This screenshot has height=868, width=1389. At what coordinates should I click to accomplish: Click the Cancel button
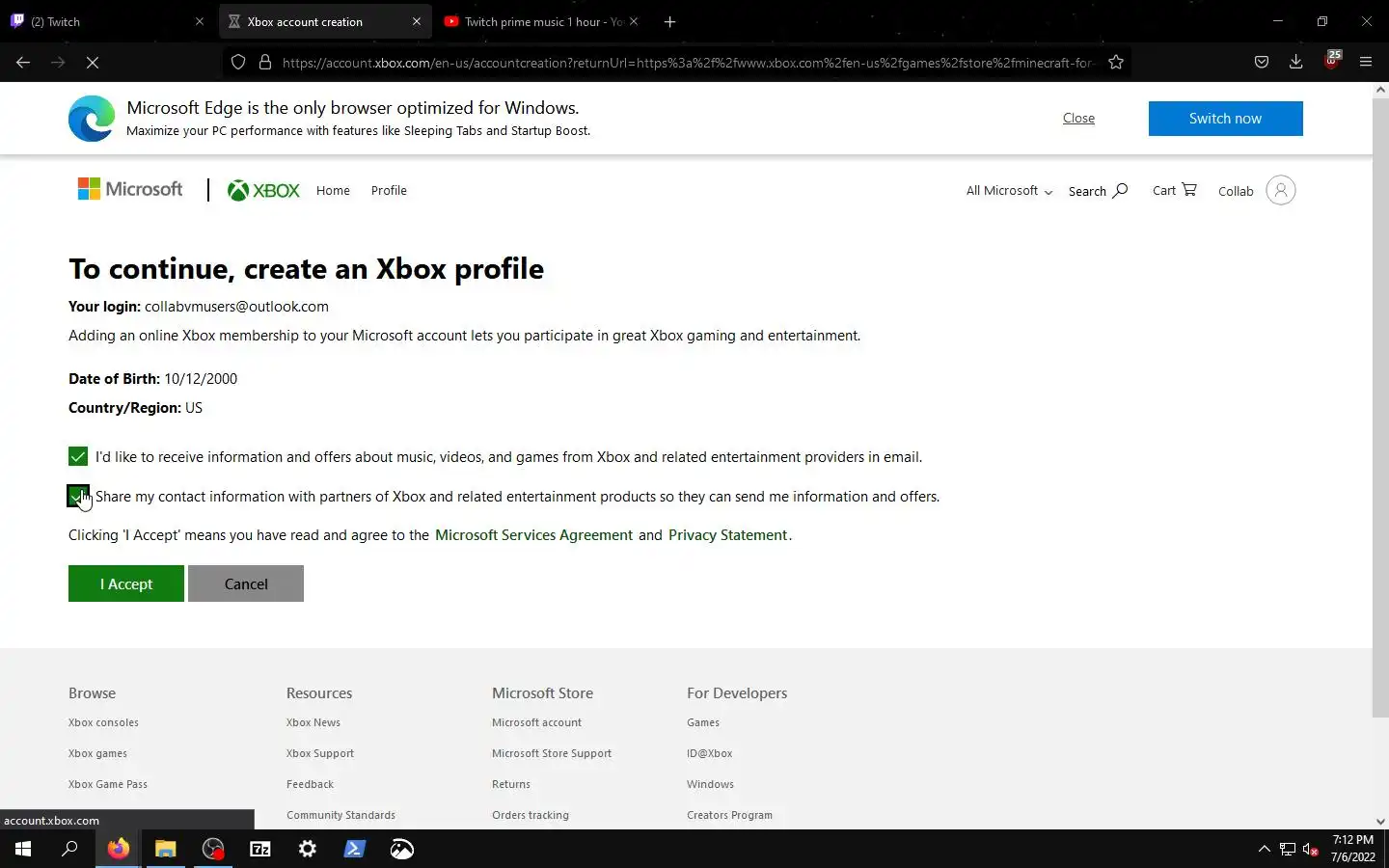point(246,583)
